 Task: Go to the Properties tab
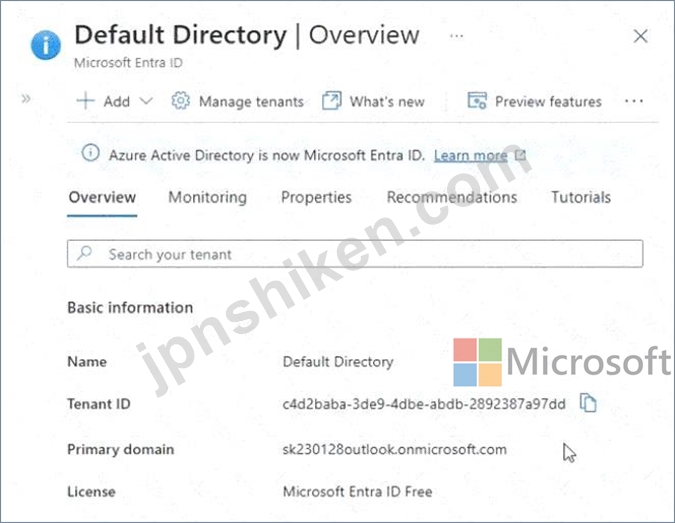316,197
